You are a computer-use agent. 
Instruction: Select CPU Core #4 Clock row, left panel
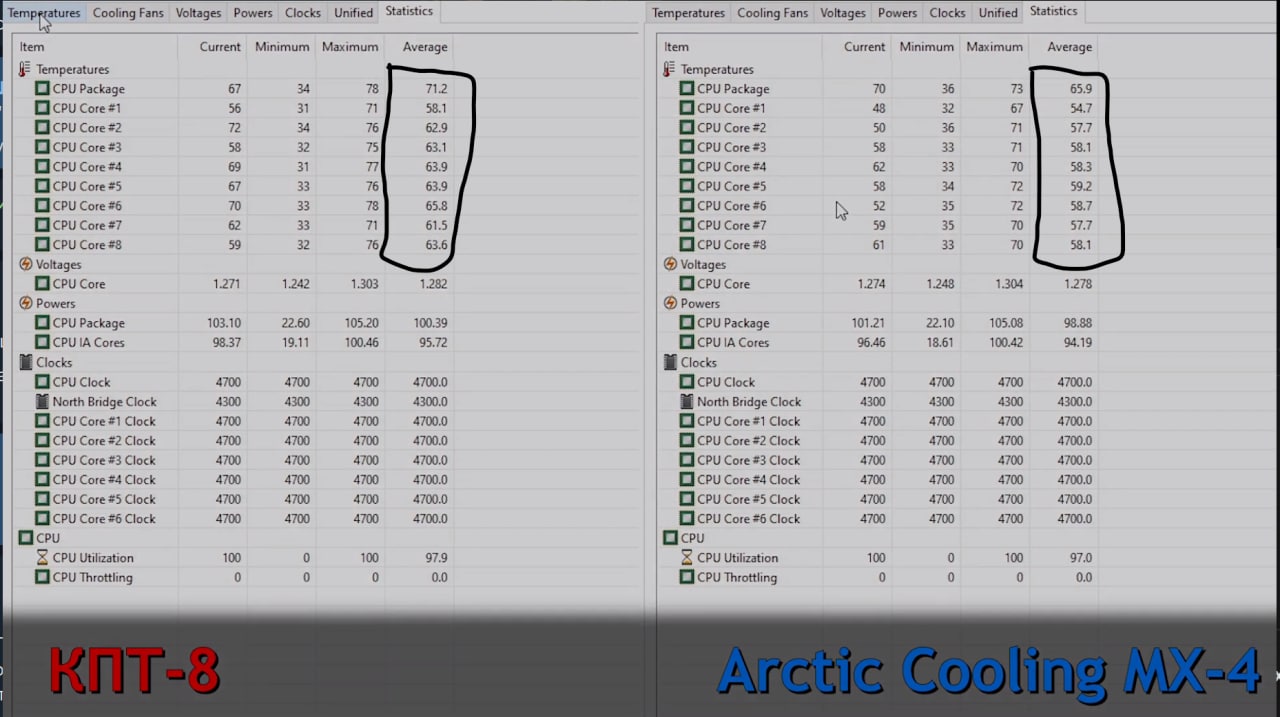[x=233, y=480]
